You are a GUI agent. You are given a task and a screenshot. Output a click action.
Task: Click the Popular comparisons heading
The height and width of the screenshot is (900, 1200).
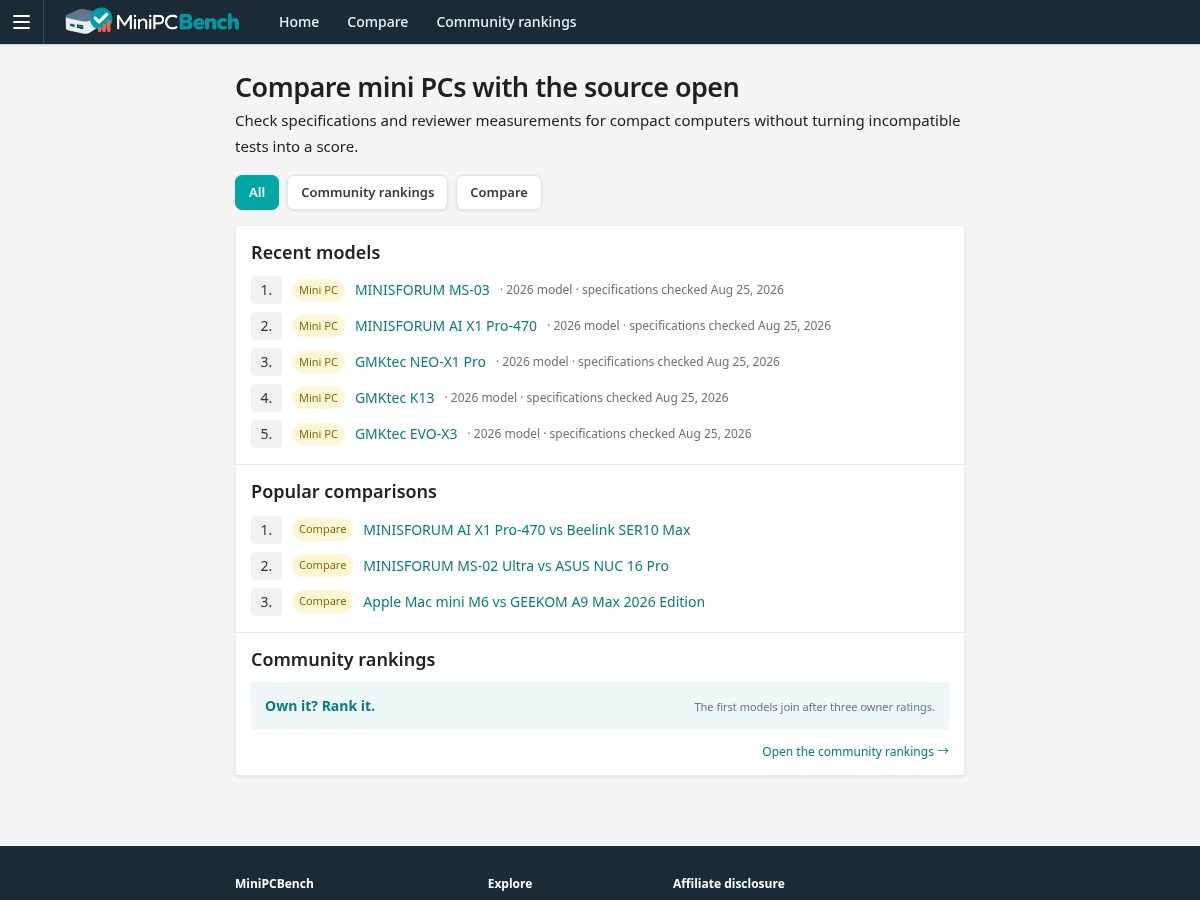click(344, 491)
